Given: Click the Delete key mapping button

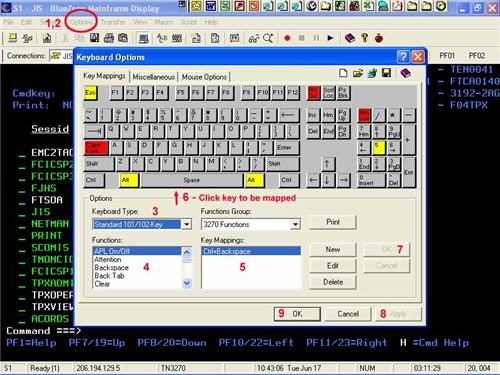Looking at the screenshot, I should (x=333, y=282).
